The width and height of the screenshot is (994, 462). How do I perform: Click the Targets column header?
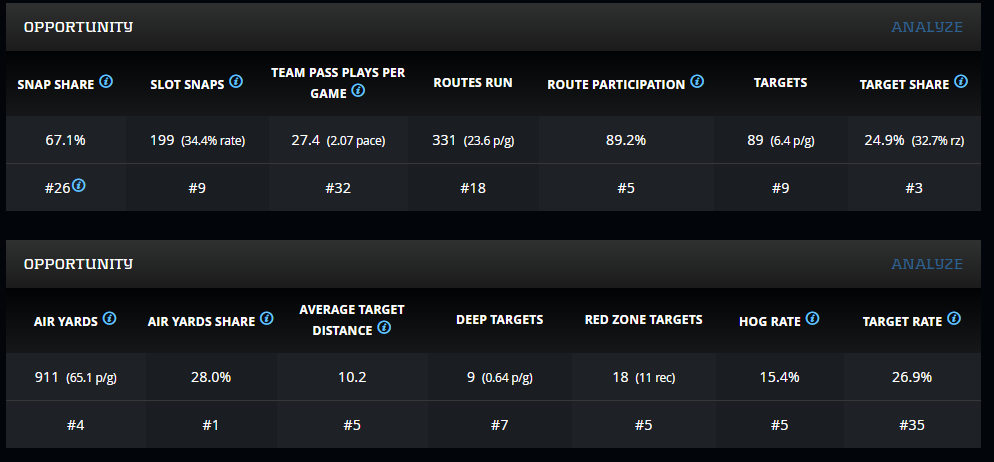(x=780, y=83)
